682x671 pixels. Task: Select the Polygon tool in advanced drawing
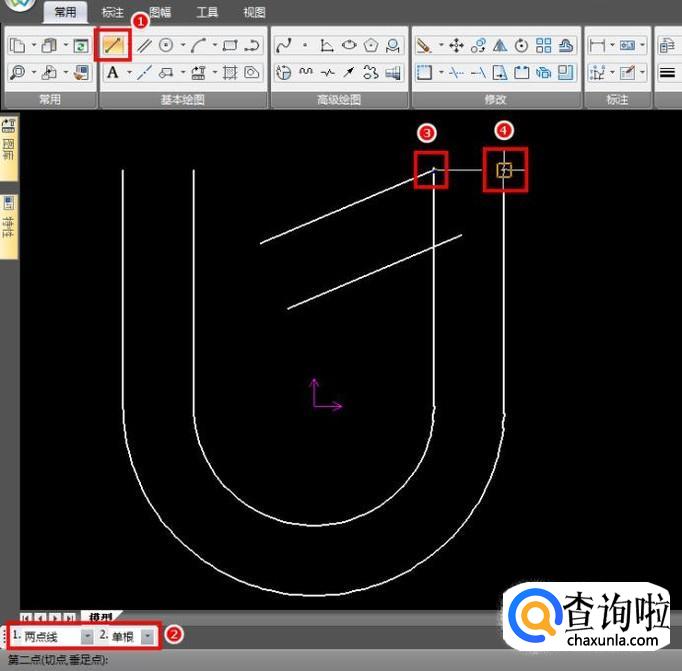371,45
